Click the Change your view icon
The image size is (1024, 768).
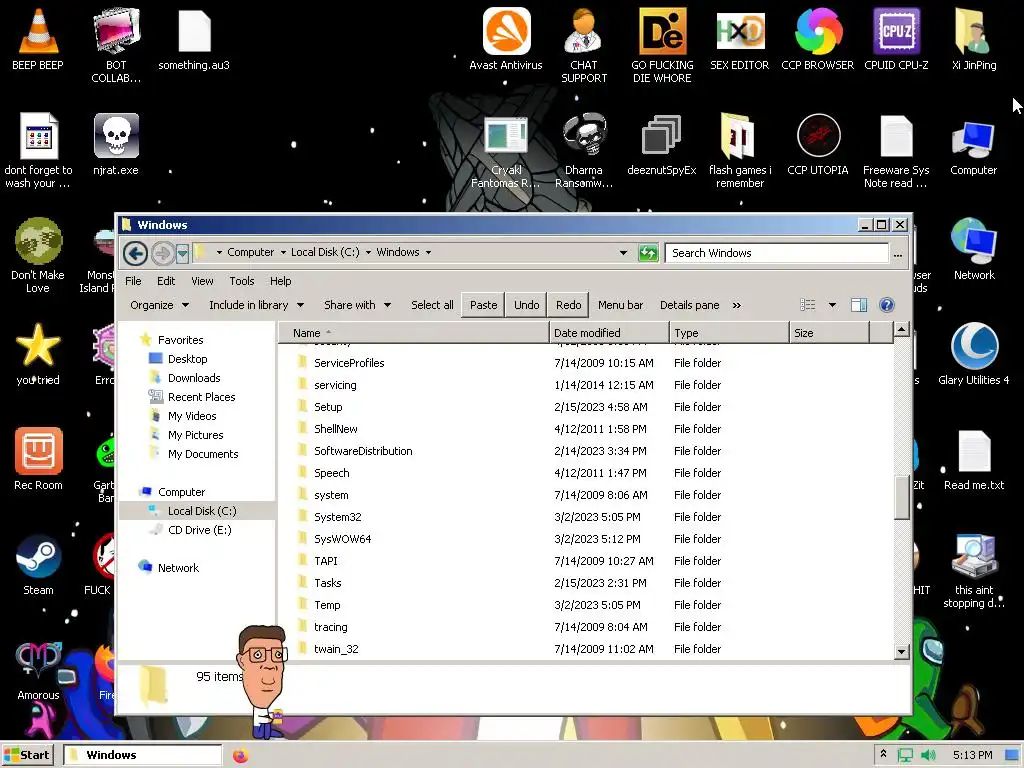tap(808, 305)
